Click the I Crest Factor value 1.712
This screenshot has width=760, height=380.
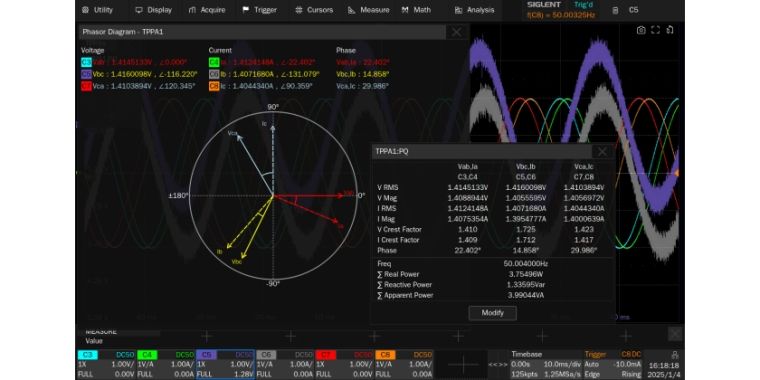point(526,240)
